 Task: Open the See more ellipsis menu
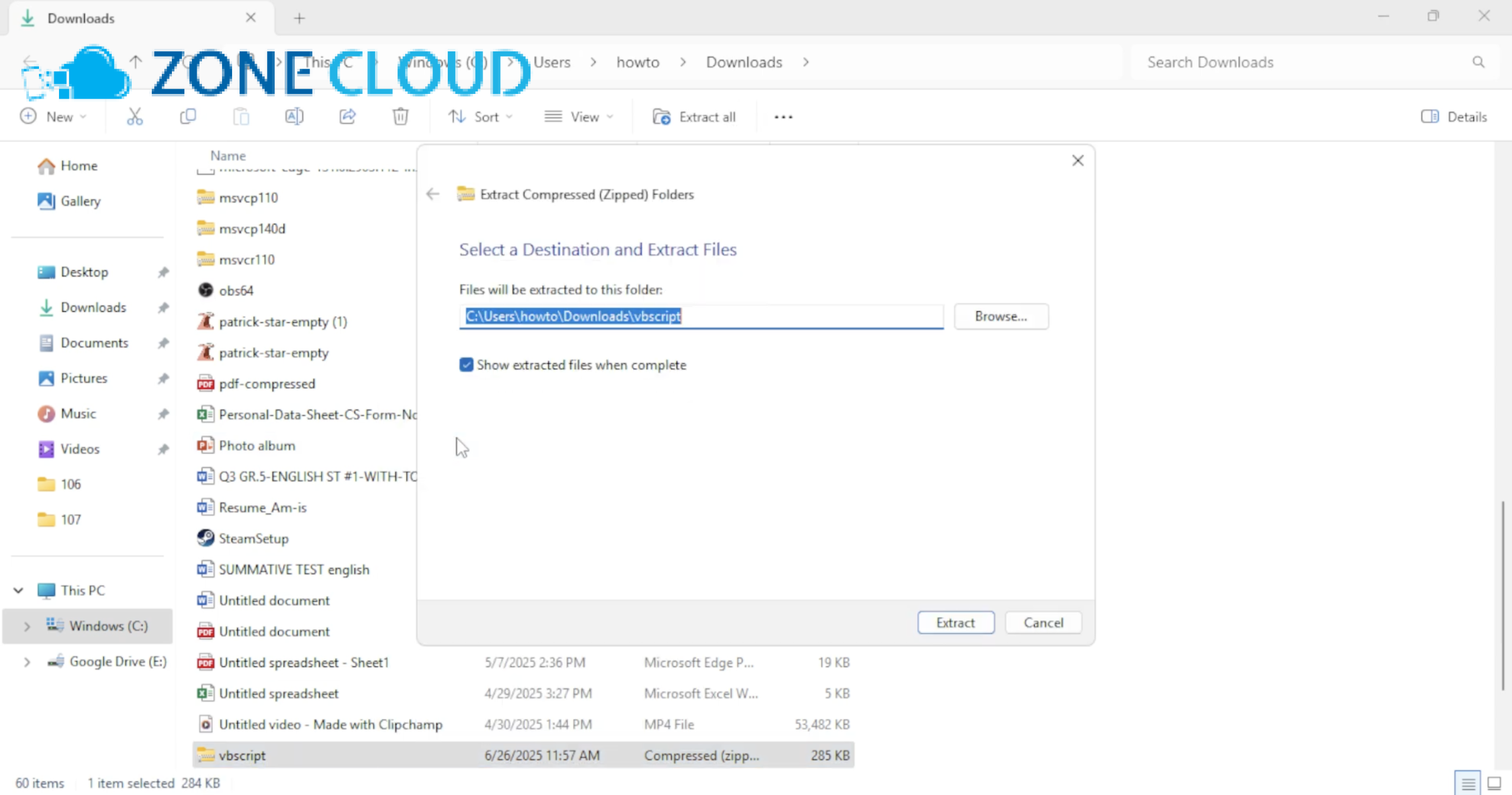[x=783, y=117]
